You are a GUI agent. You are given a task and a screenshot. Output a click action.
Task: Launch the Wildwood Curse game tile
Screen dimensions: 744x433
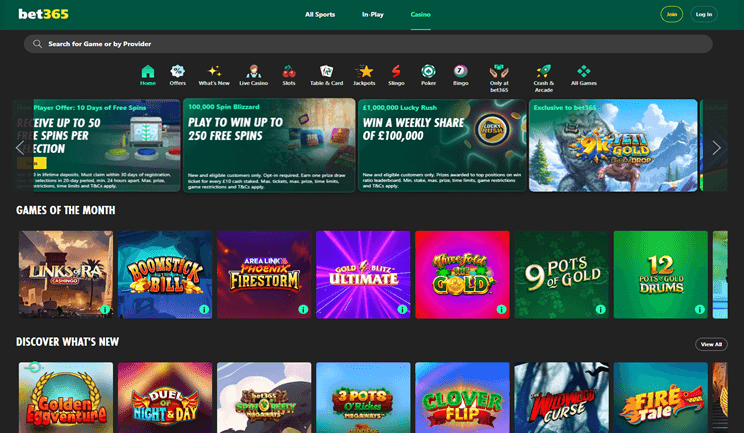(562, 398)
